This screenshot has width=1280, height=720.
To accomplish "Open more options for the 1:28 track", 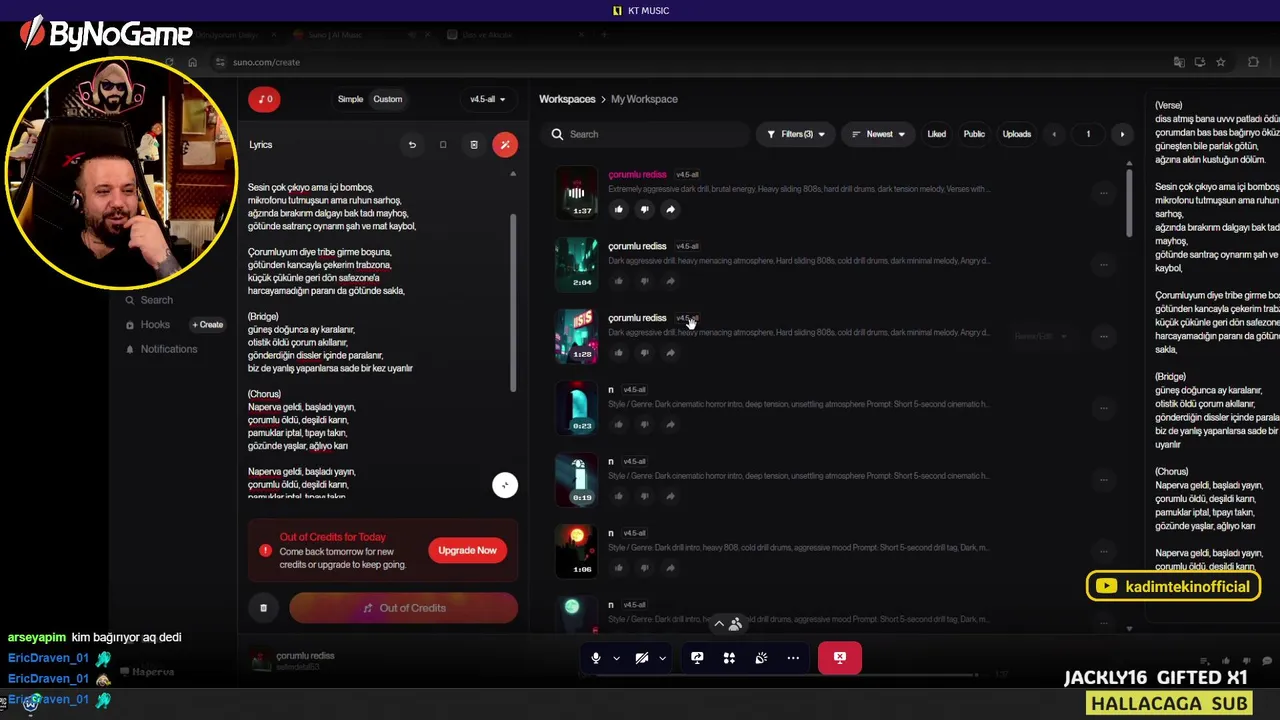I will coord(1103,337).
